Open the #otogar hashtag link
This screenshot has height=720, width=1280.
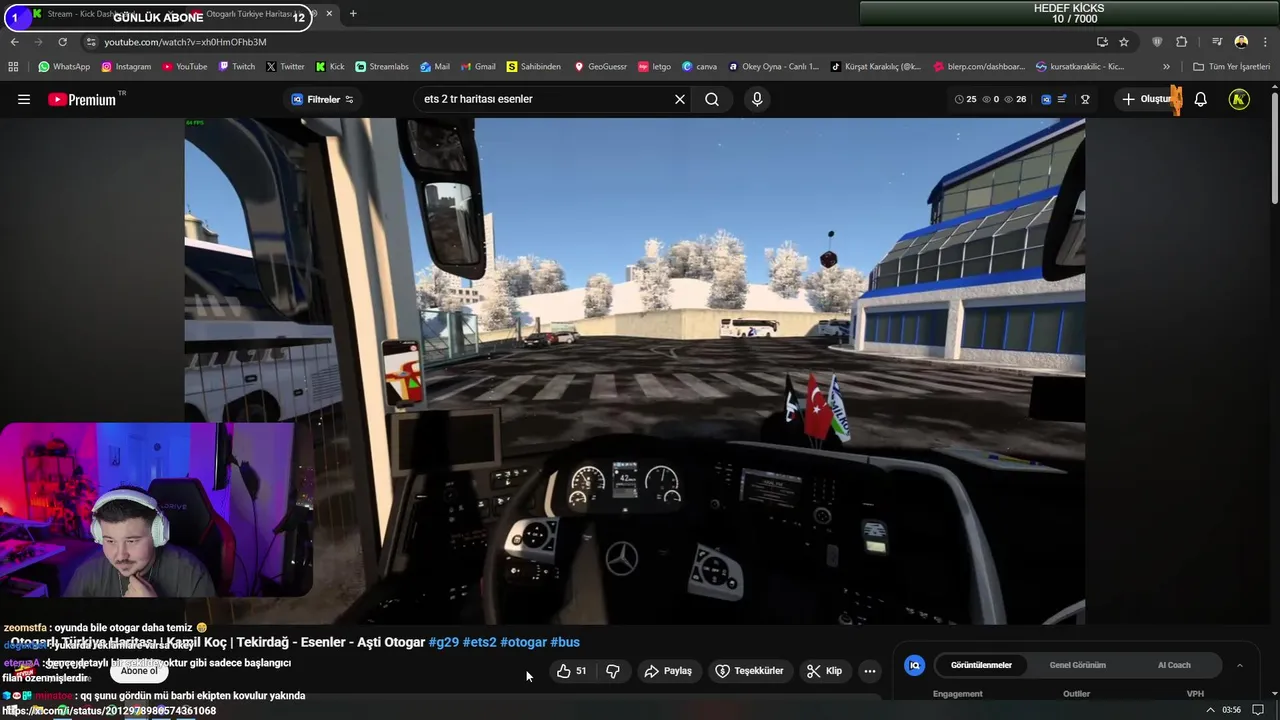pyautogui.click(x=523, y=642)
